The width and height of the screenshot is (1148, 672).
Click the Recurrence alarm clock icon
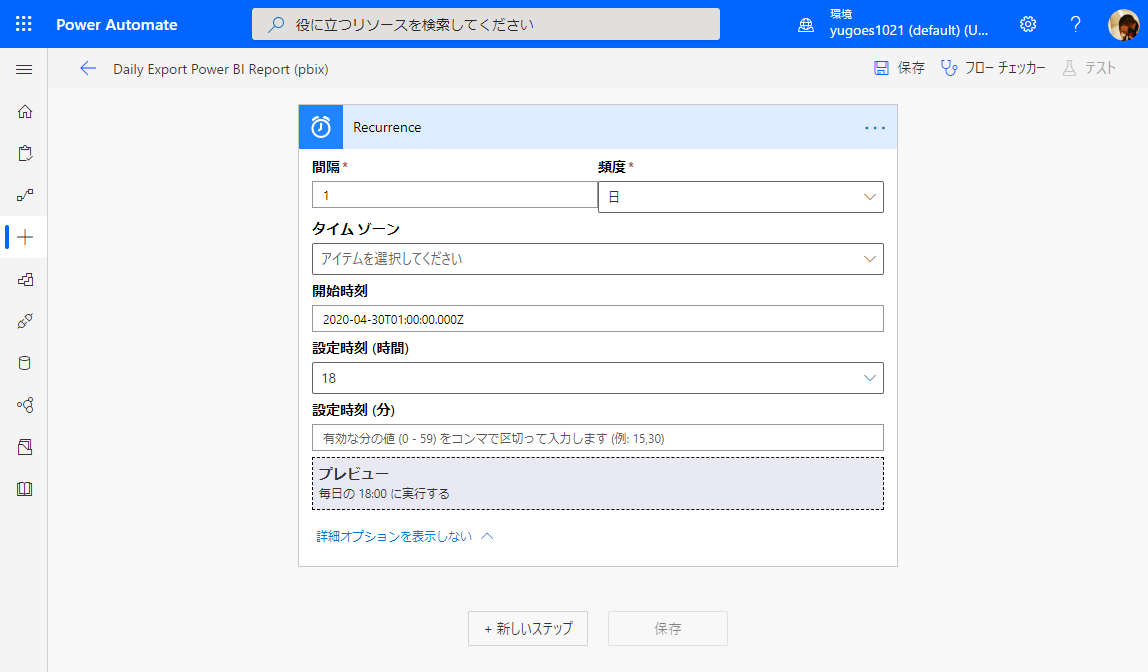[x=321, y=127]
